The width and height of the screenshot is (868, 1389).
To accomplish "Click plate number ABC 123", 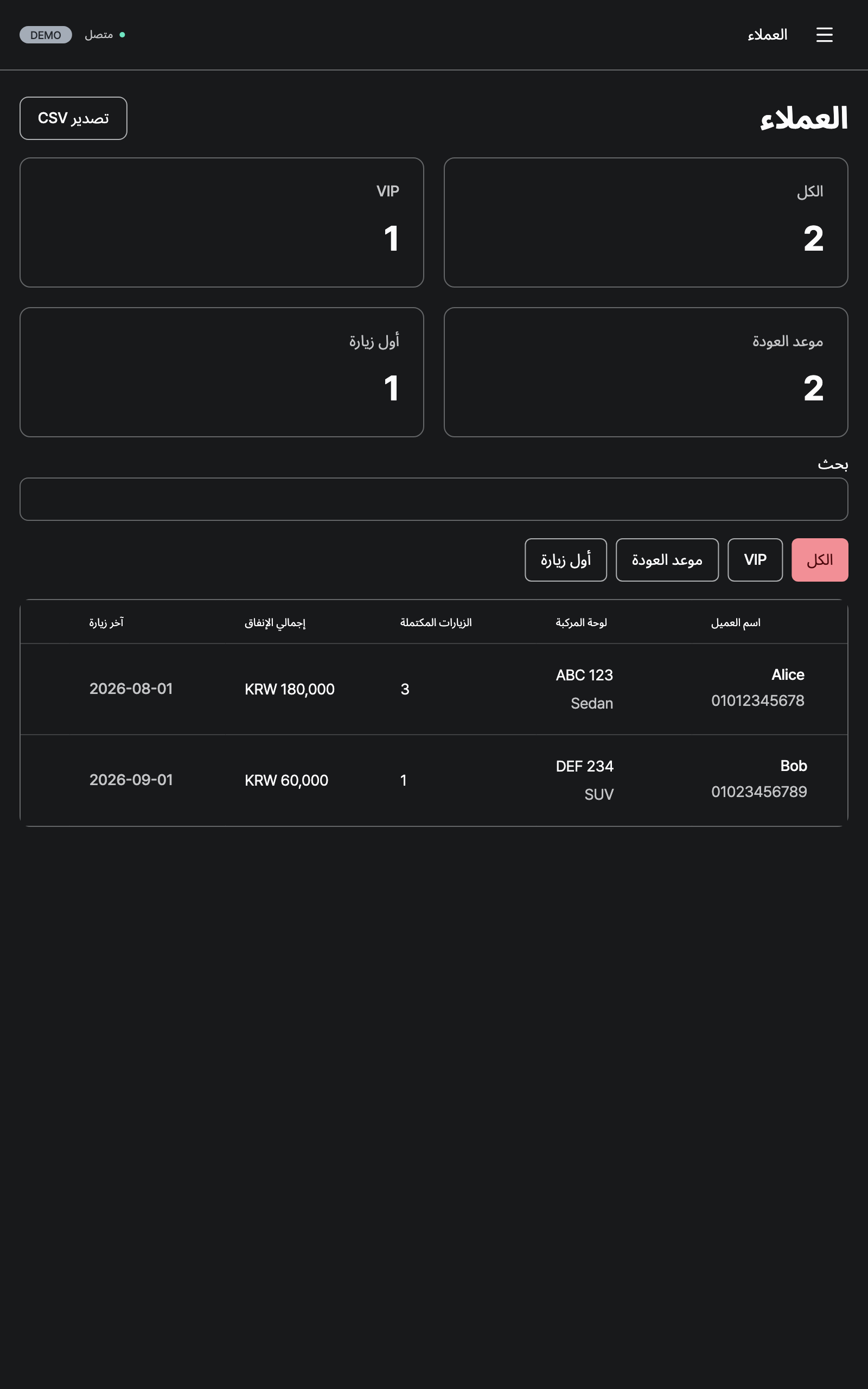I will (x=584, y=676).
